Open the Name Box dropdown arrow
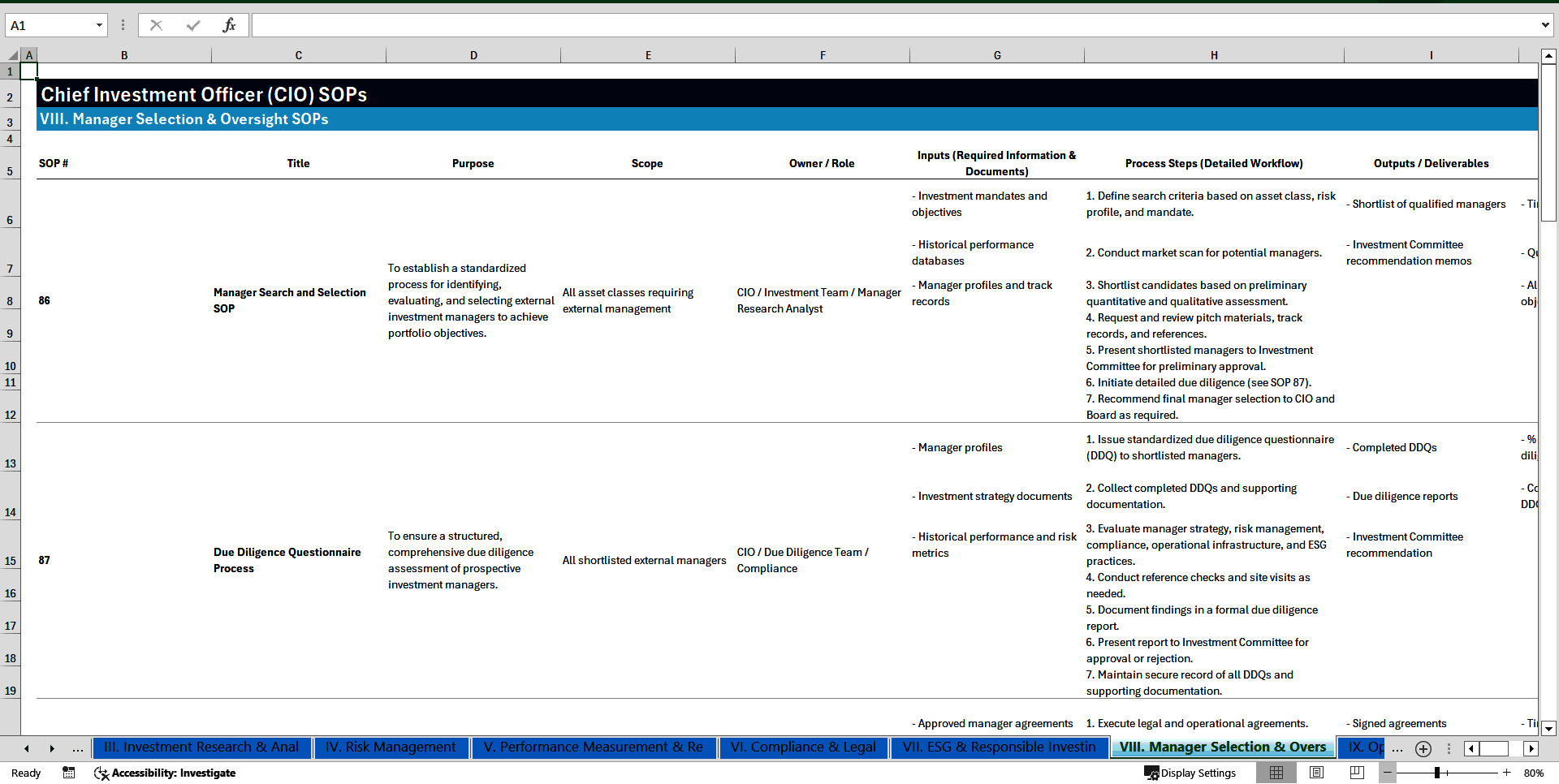This screenshot has width=1559, height=784. click(100, 25)
